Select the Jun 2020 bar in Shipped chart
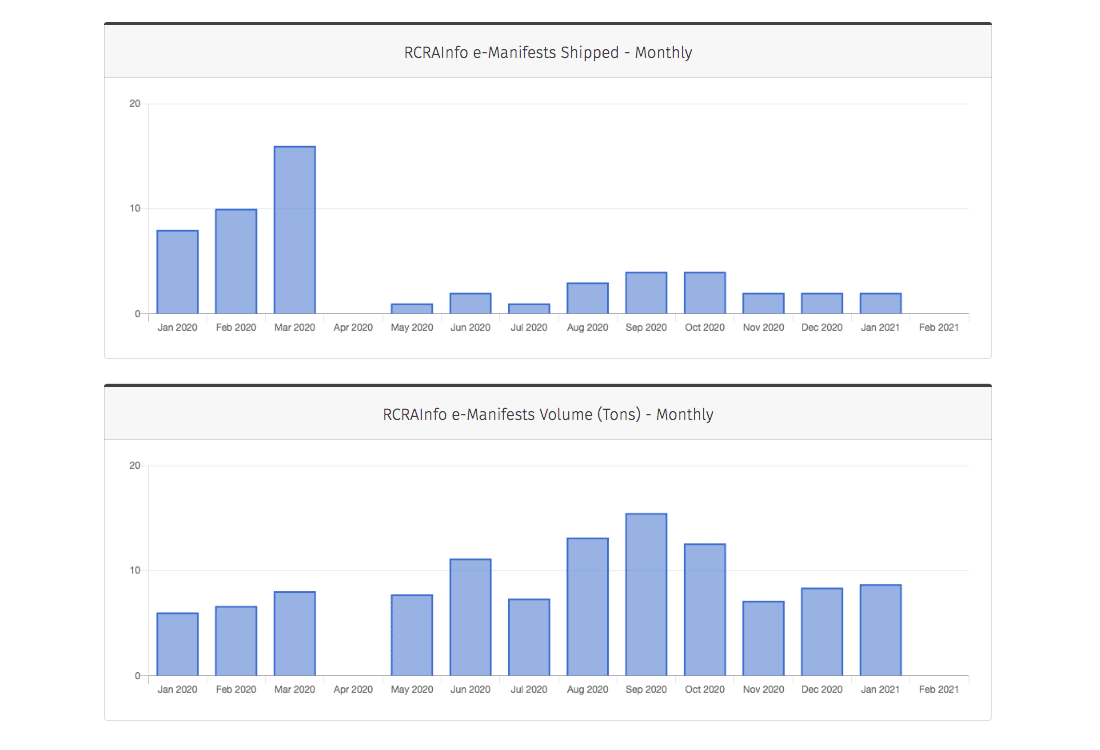The image size is (1100, 750). 470,303
